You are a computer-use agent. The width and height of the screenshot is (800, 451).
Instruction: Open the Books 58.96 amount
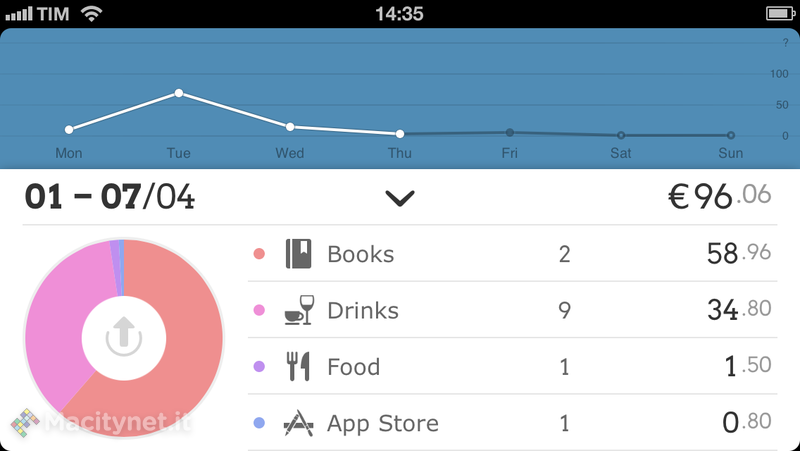tap(739, 254)
